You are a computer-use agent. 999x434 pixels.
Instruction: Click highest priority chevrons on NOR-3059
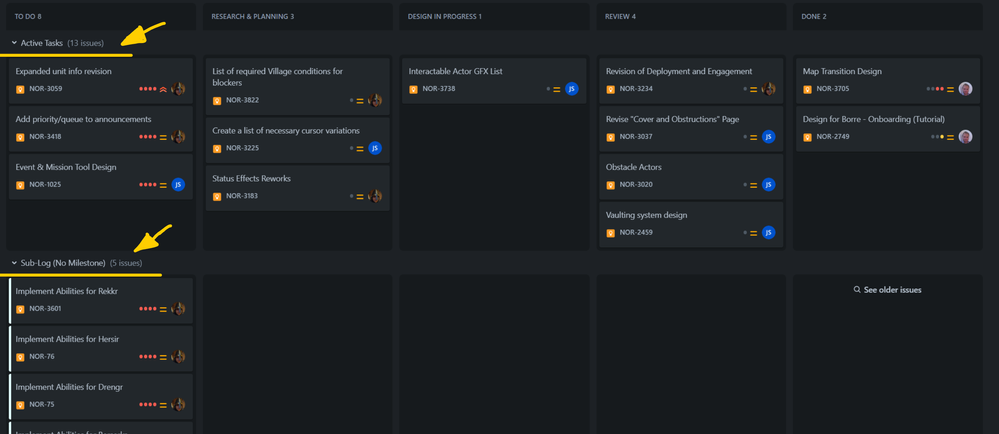tap(163, 89)
